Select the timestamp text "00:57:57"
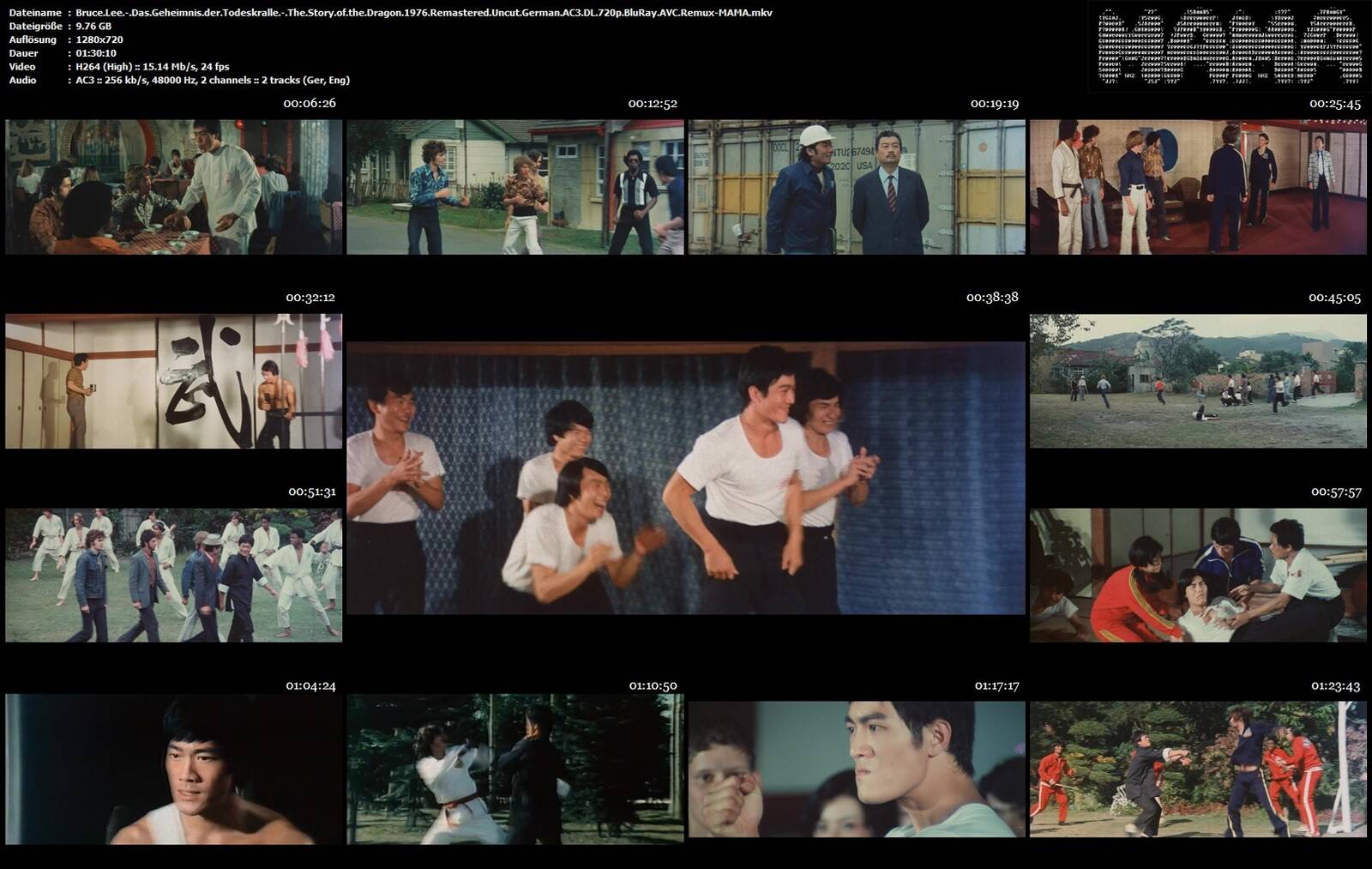This screenshot has width=1372, height=869. pos(1336,492)
